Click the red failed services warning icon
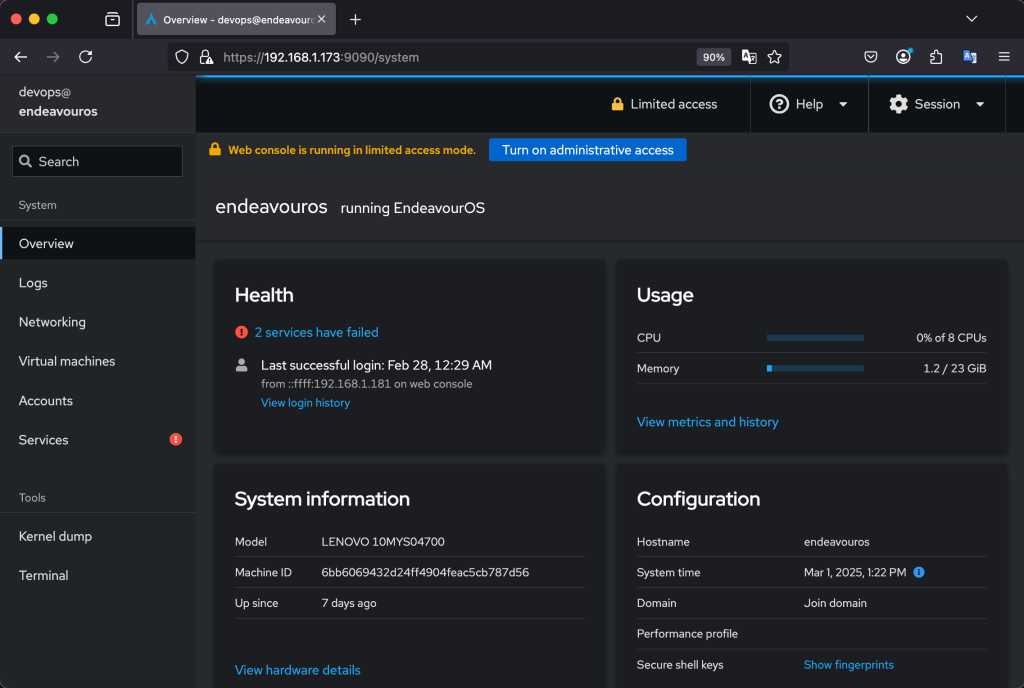Screen dimensions: 1024x688 click(x=242, y=332)
